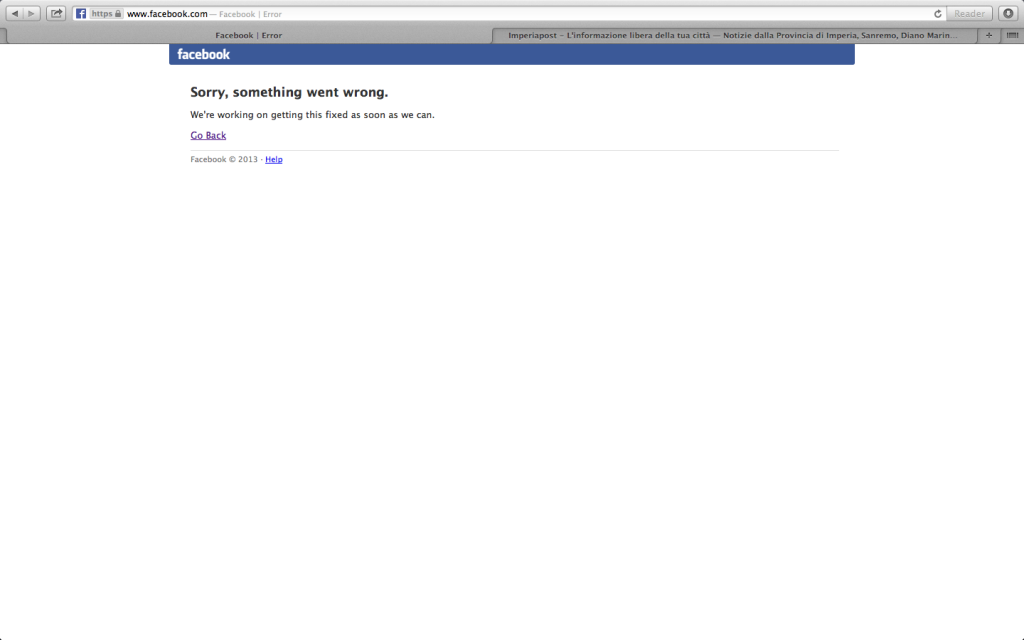The width and height of the screenshot is (1024, 640).
Task: Open the Downloads button in toolbar
Action: [1008, 13]
